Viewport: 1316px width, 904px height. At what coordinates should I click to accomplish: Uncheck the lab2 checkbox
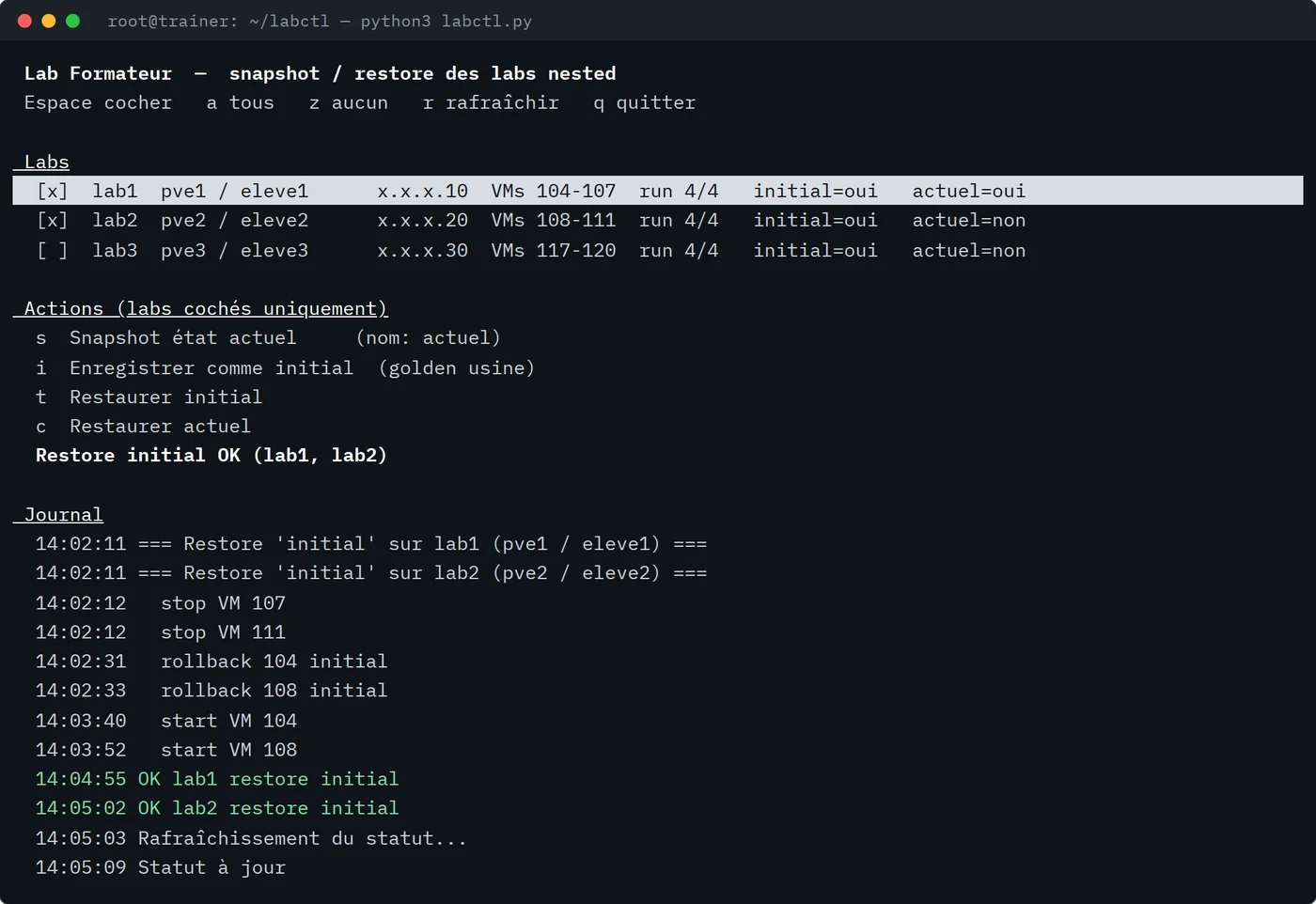52,220
